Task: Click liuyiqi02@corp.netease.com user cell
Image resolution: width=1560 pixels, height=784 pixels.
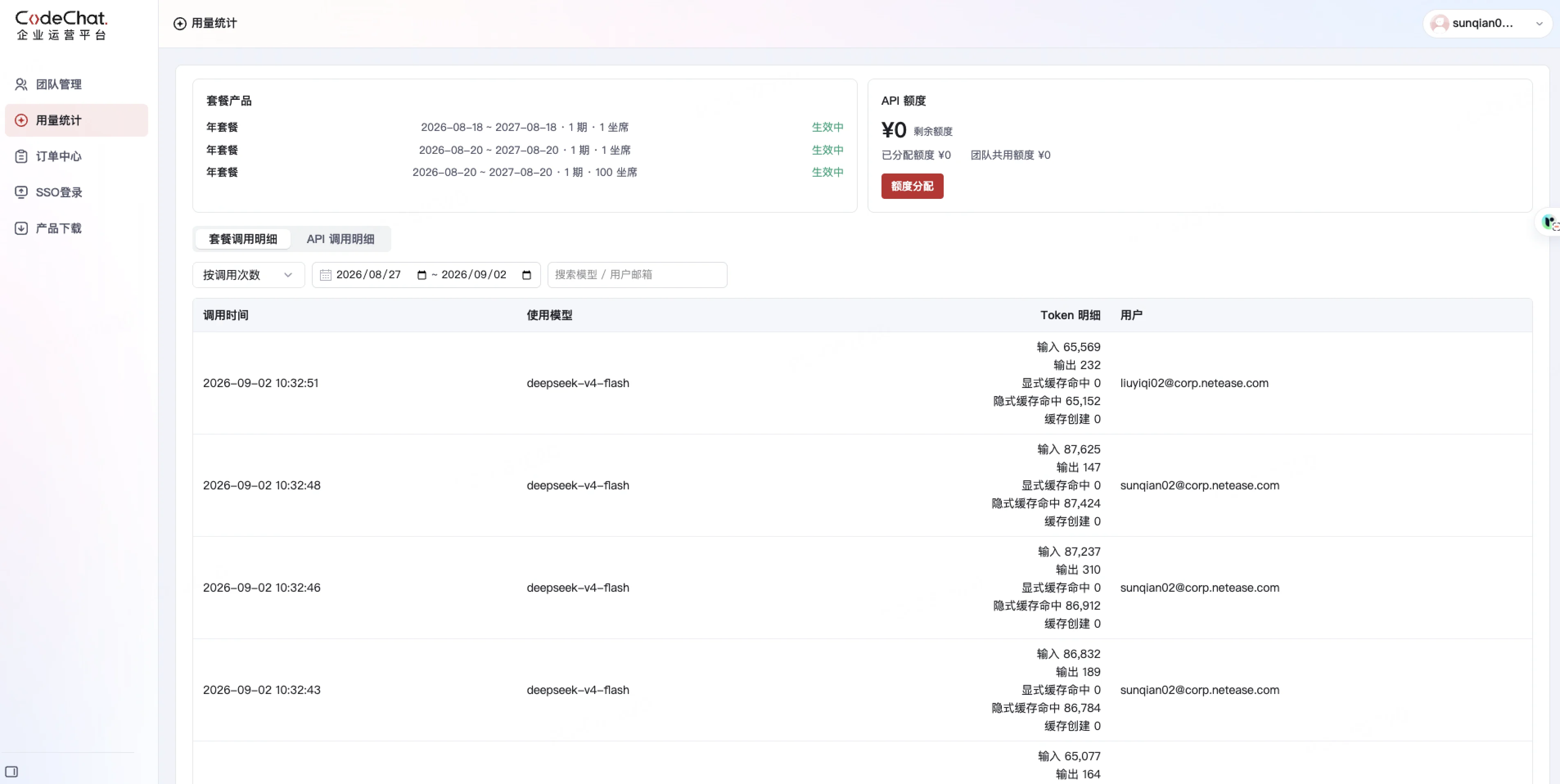Action: tap(1194, 383)
